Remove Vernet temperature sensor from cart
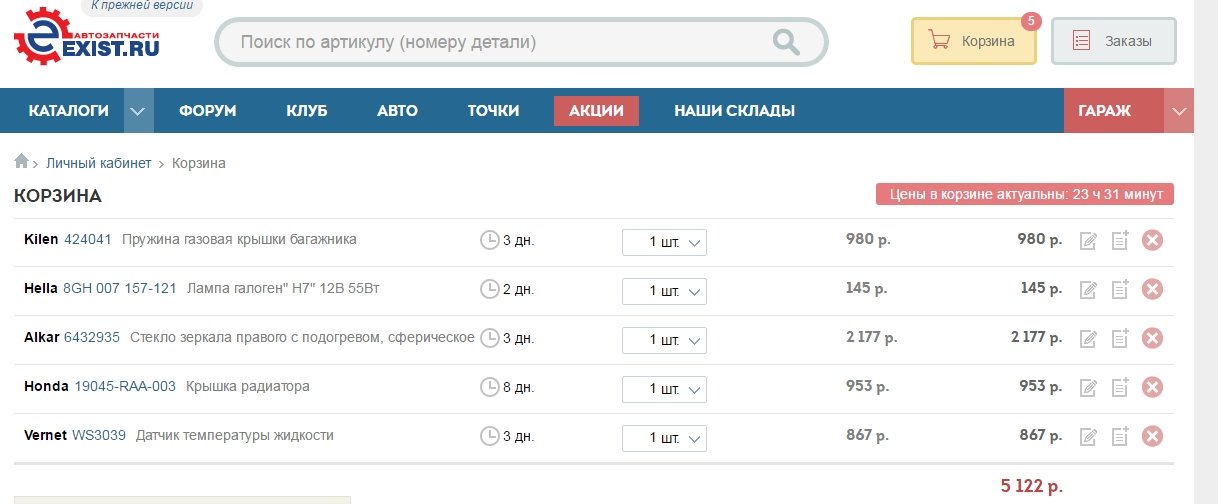This screenshot has height=504, width=1218. click(x=1152, y=436)
